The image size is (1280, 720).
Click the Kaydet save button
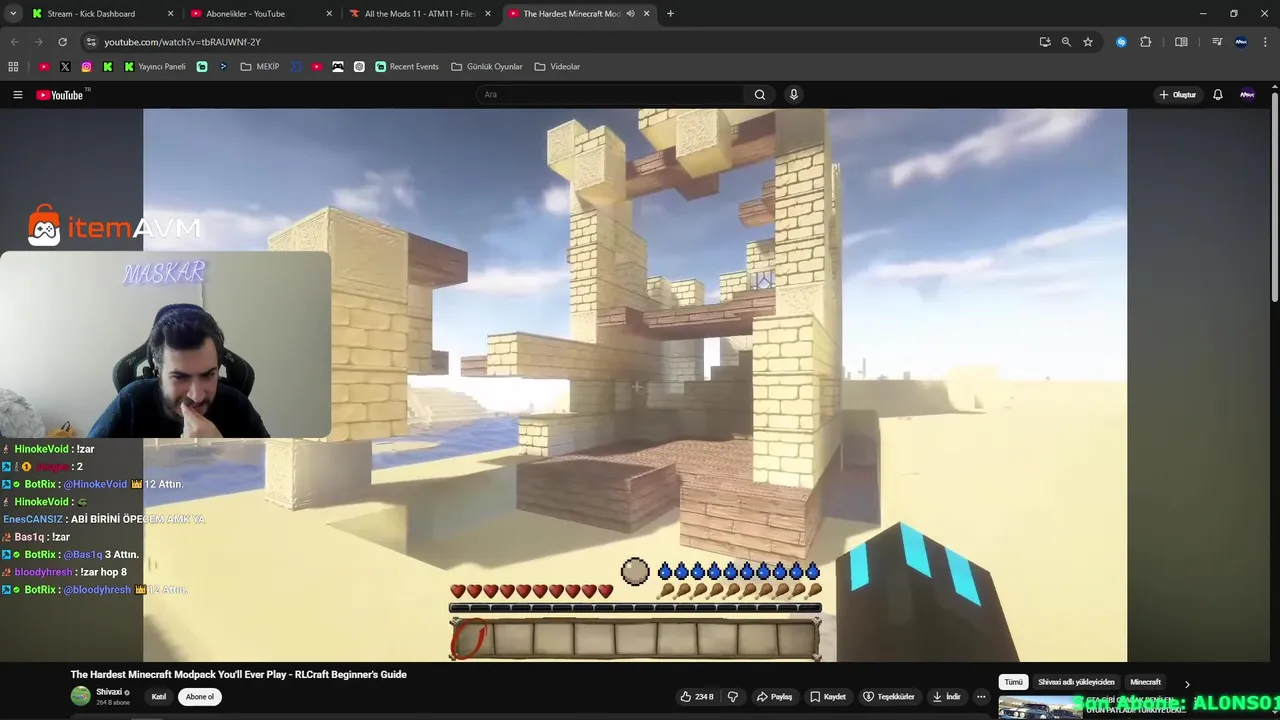pos(828,697)
